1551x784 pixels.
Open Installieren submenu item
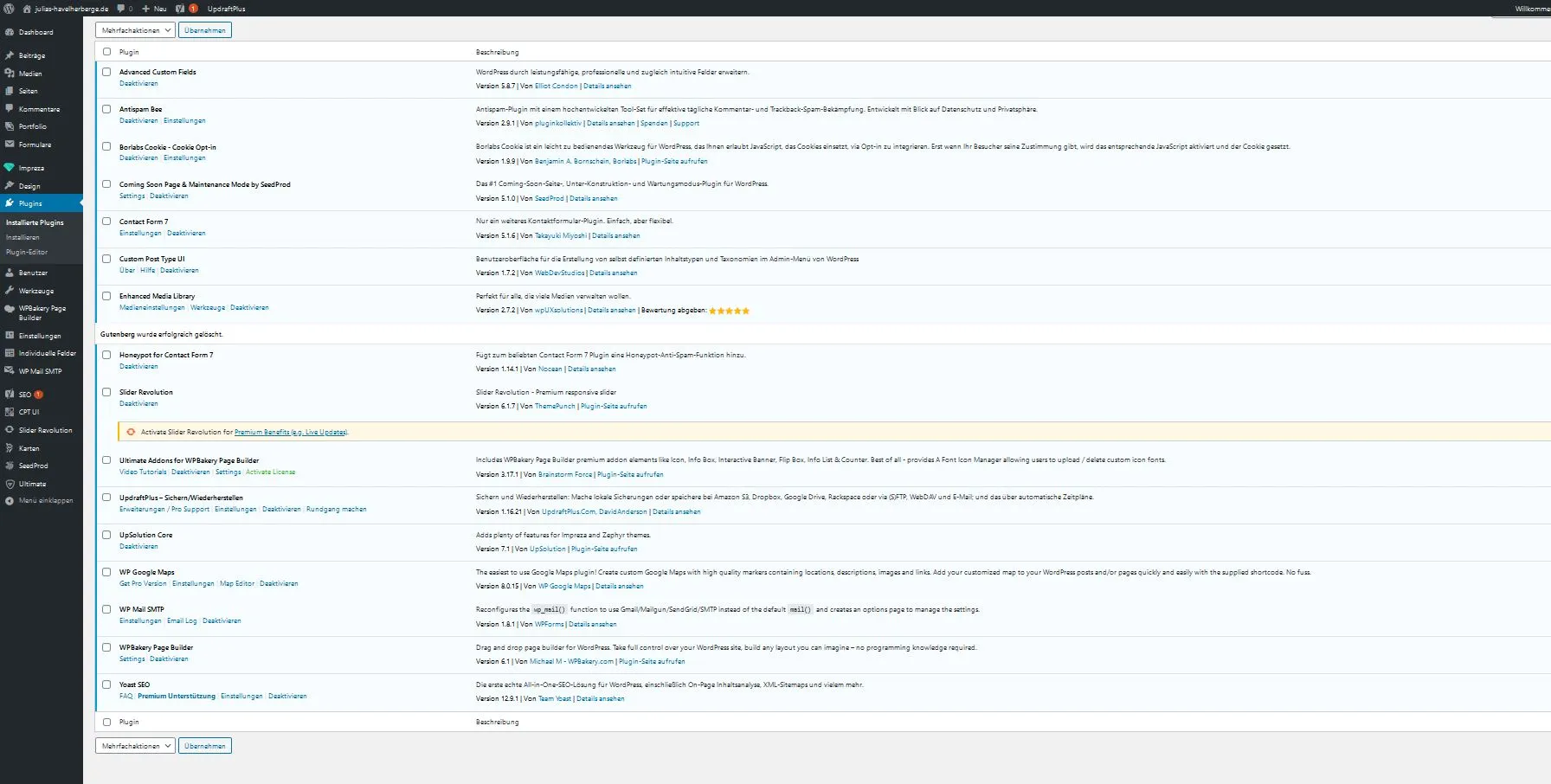pyautogui.click(x=23, y=237)
